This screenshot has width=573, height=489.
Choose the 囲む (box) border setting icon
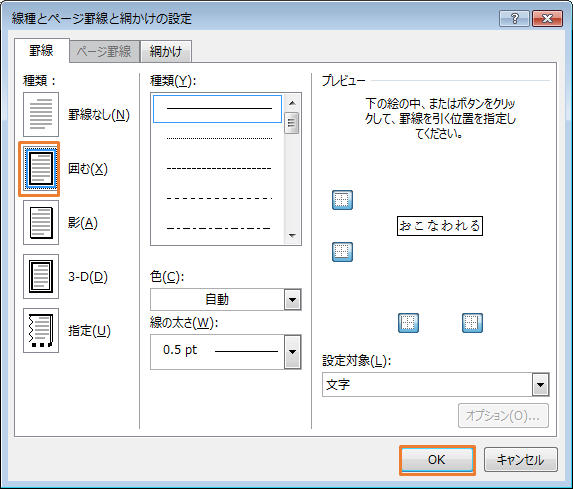coord(41,169)
